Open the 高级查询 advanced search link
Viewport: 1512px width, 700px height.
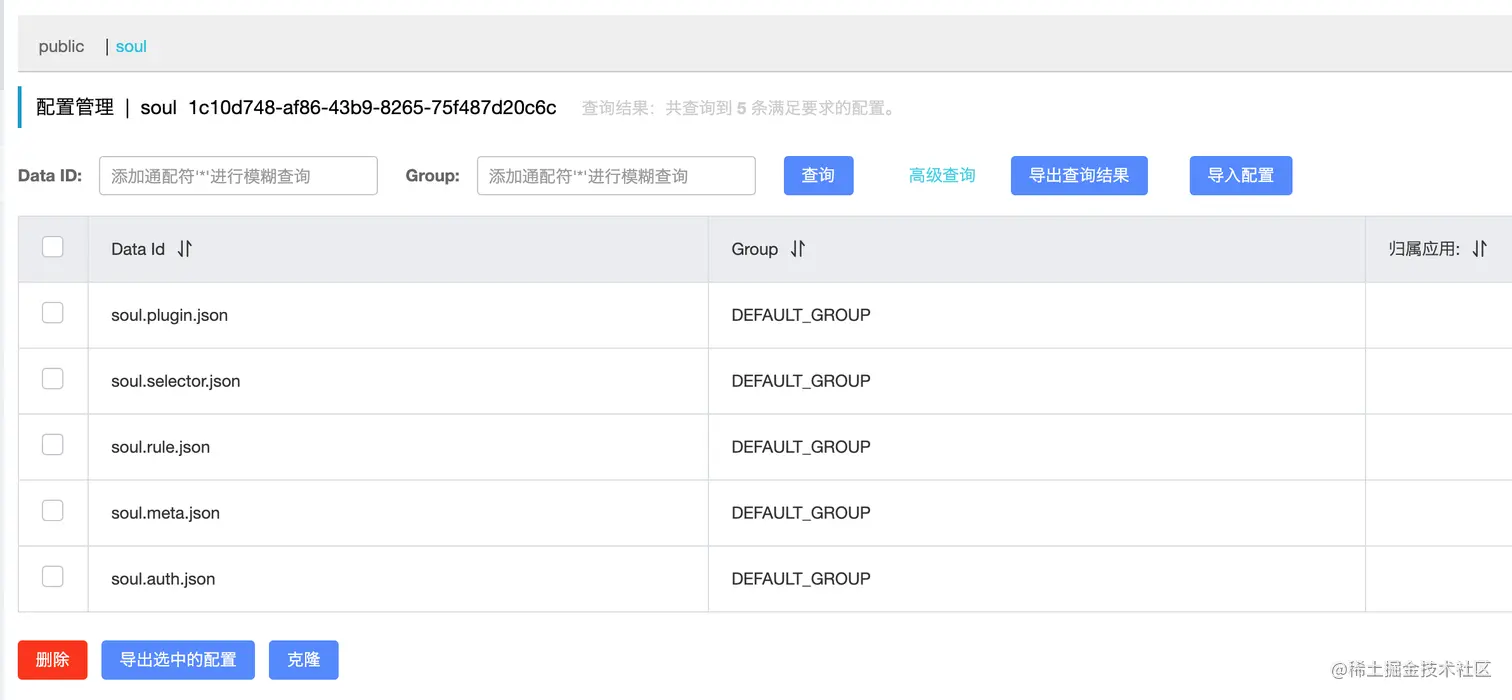[x=942, y=175]
